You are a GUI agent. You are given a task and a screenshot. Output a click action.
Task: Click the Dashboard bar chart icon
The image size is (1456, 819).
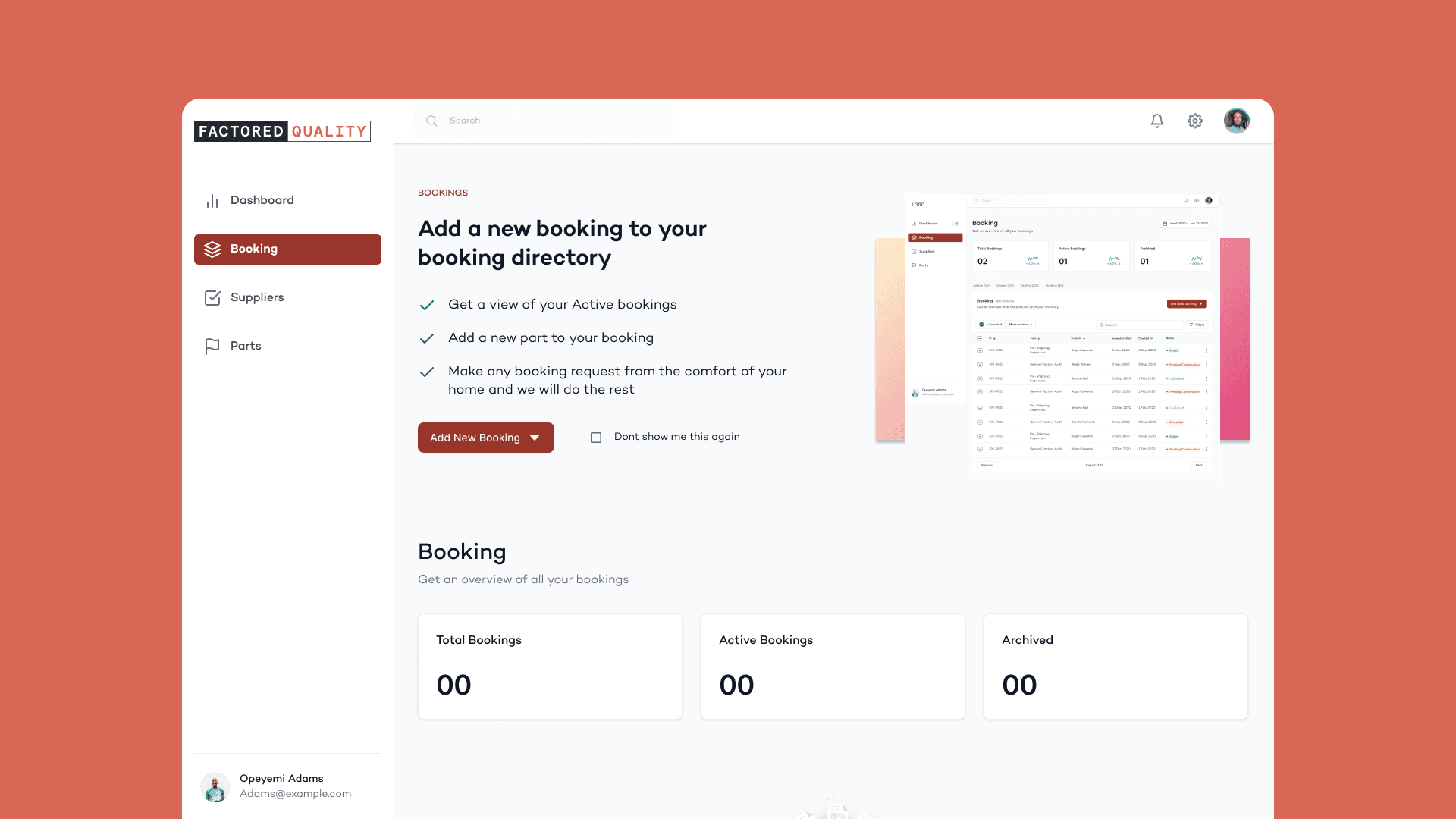coord(212,200)
